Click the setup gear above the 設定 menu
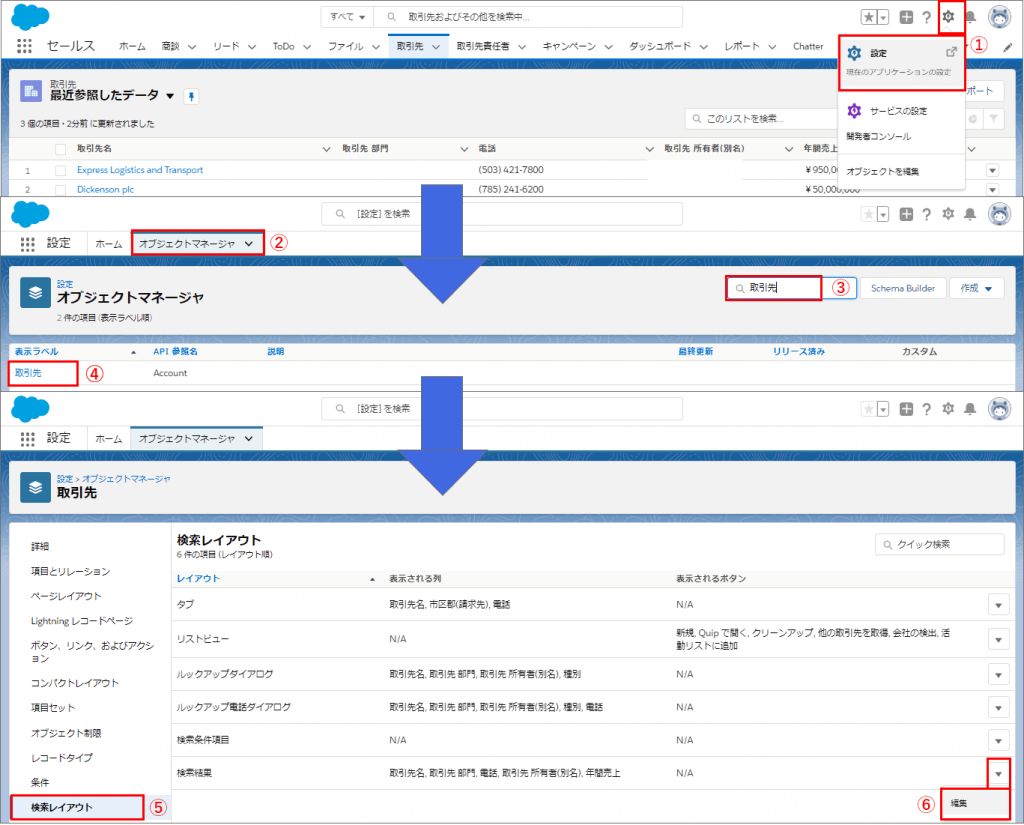The height and width of the screenshot is (825, 1024). point(948,17)
